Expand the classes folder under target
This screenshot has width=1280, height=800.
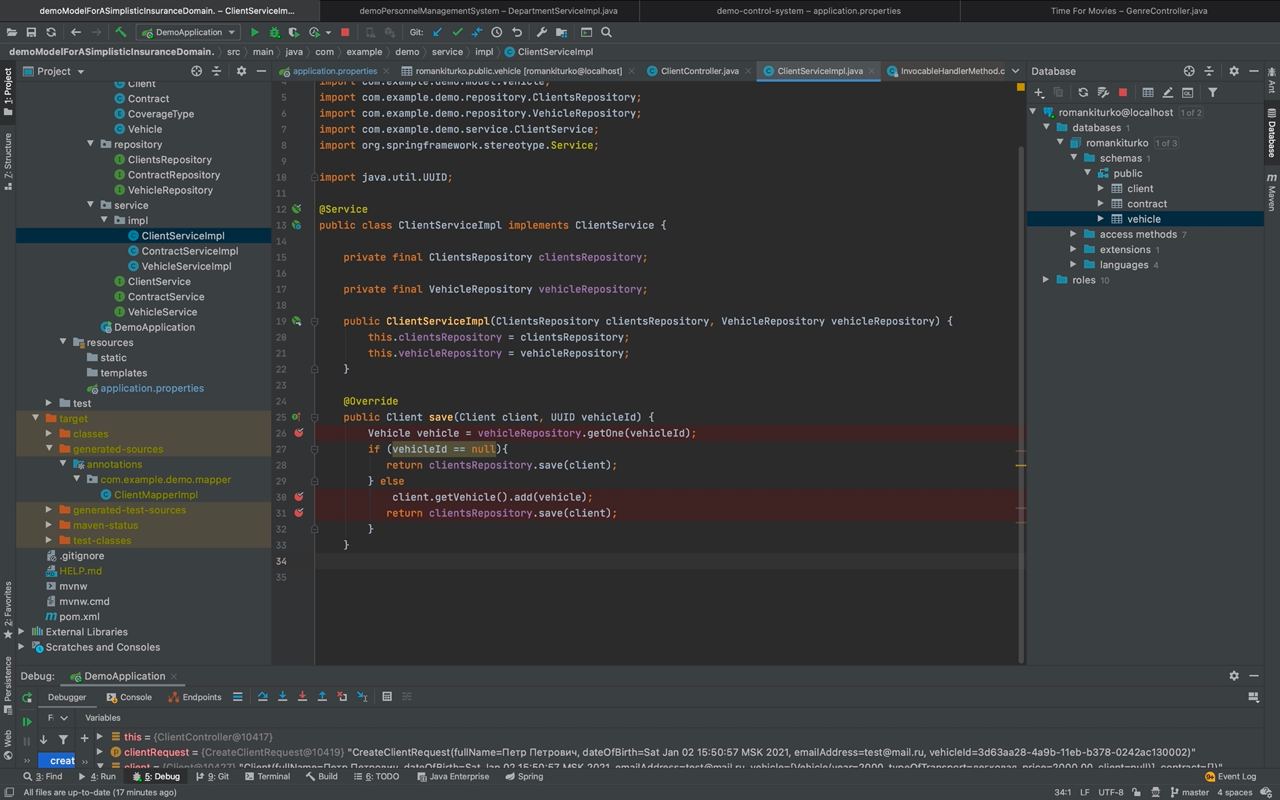(49, 434)
